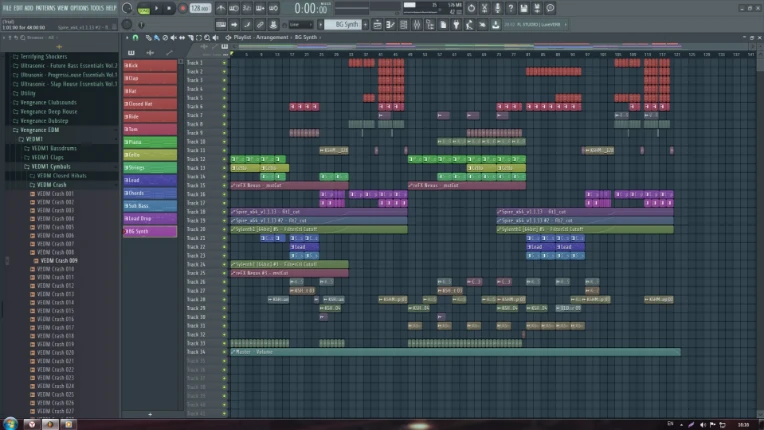This screenshot has height=430, width=764.
Task: Open the EDIT menu
Action: coord(19,8)
